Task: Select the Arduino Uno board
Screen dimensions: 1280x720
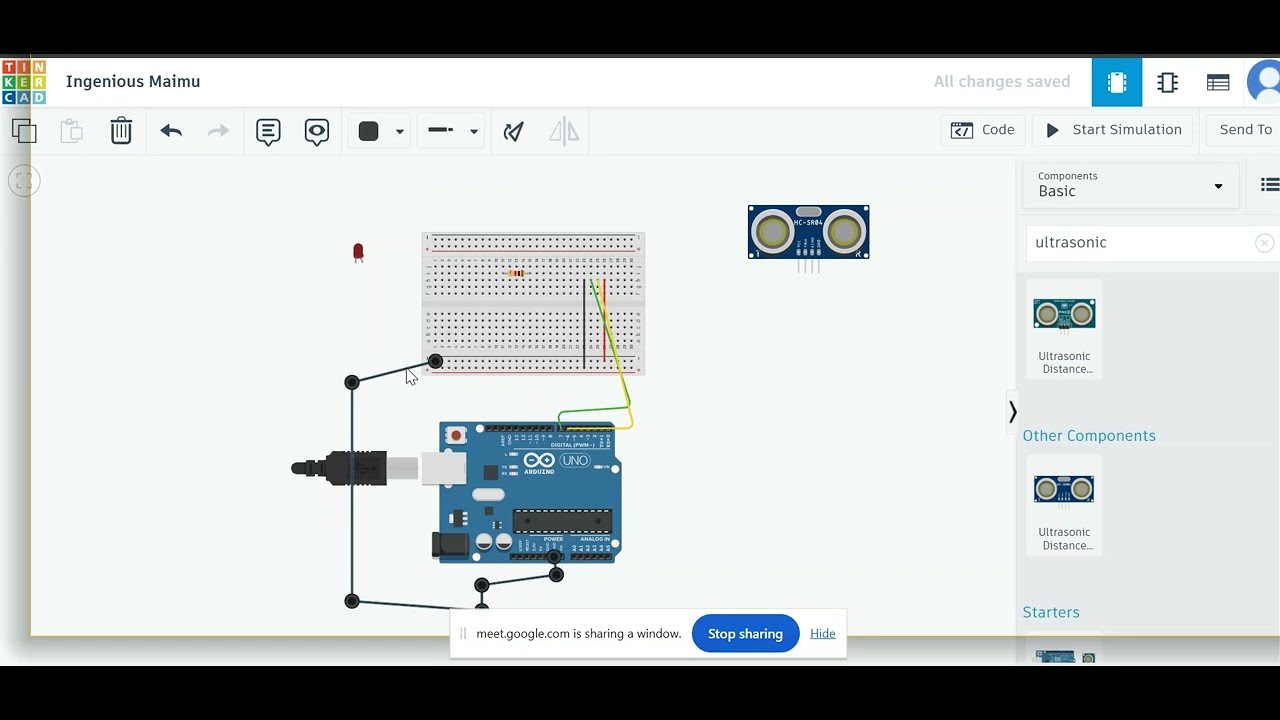Action: [530, 492]
